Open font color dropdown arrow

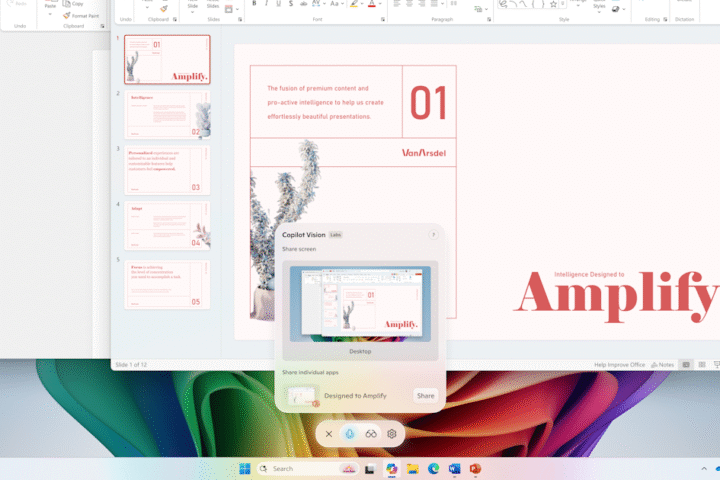pyautogui.click(x=380, y=4)
